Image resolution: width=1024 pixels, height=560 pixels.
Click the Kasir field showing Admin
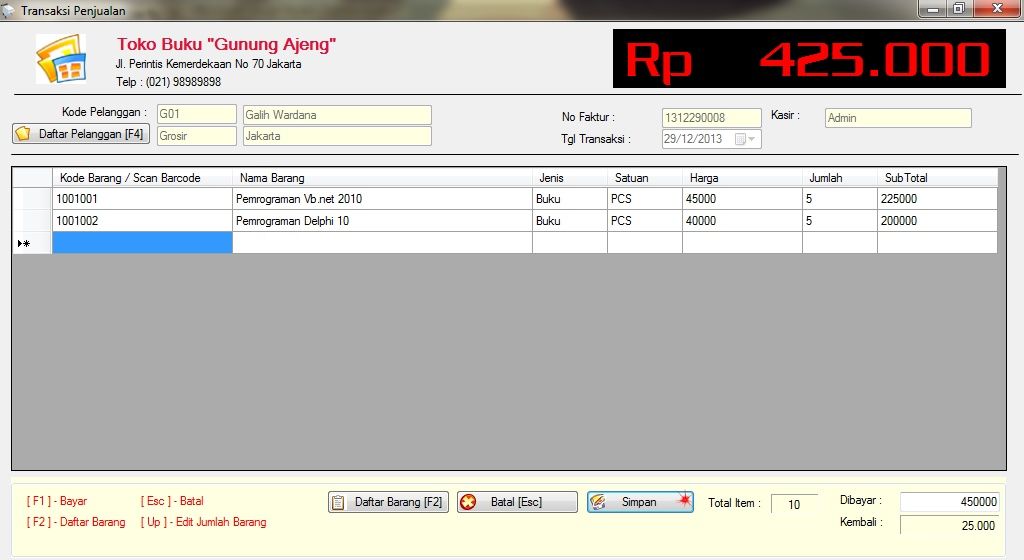pyautogui.click(x=897, y=118)
